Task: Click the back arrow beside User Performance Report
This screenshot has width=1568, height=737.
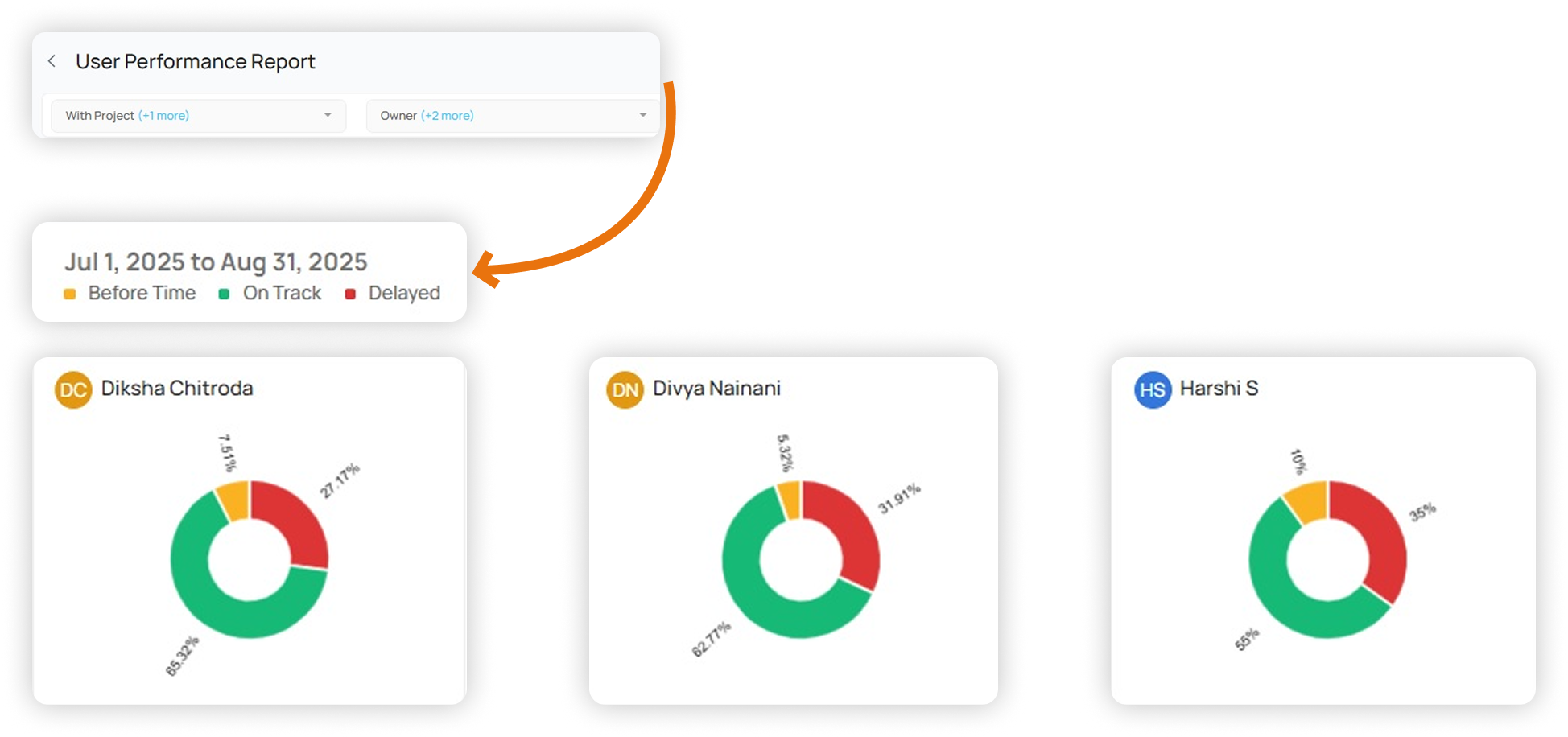Action: tap(52, 61)
